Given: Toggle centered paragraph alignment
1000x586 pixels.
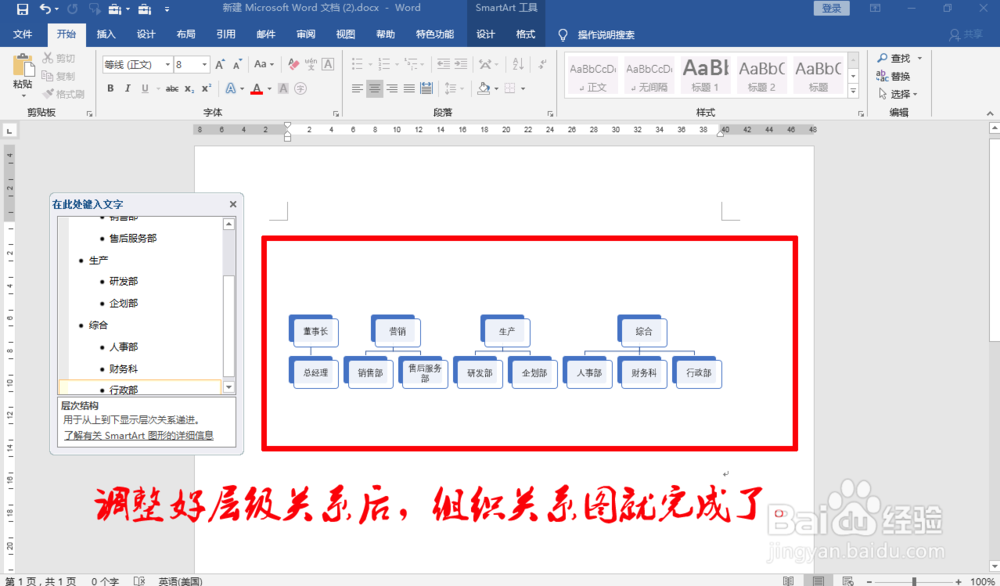Looking at the screenshot, I should 375,88.
